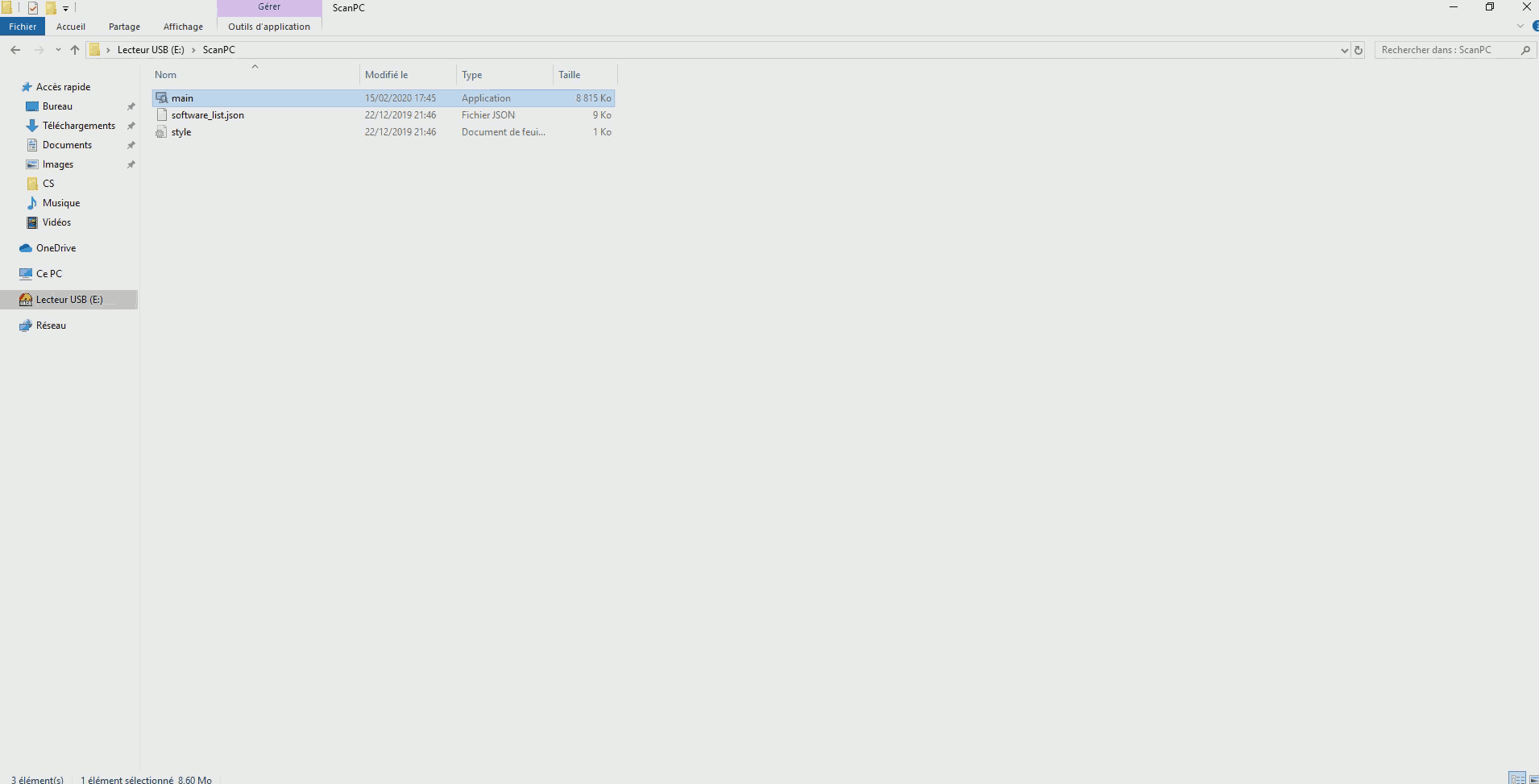Switch to the Affichage ribbon tab
The image size is (1539, 784).
(x=183, y=27)
